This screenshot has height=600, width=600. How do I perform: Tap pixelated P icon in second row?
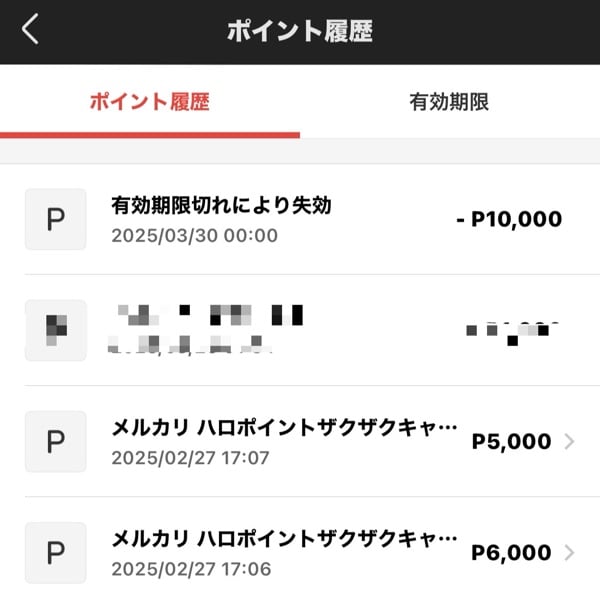click(x=55, y=330)
